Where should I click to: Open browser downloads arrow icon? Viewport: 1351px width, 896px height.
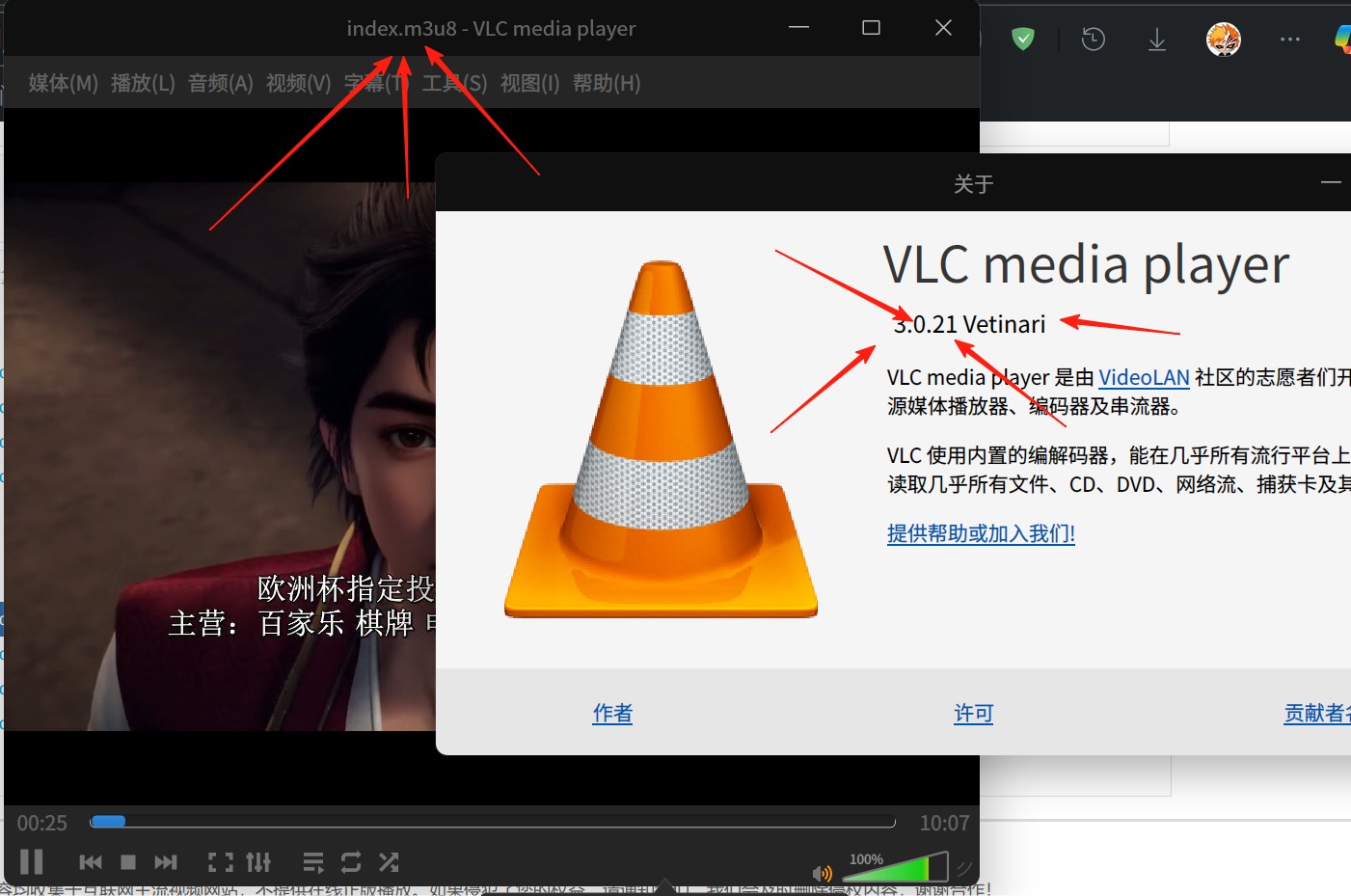tap(1157, 40)
